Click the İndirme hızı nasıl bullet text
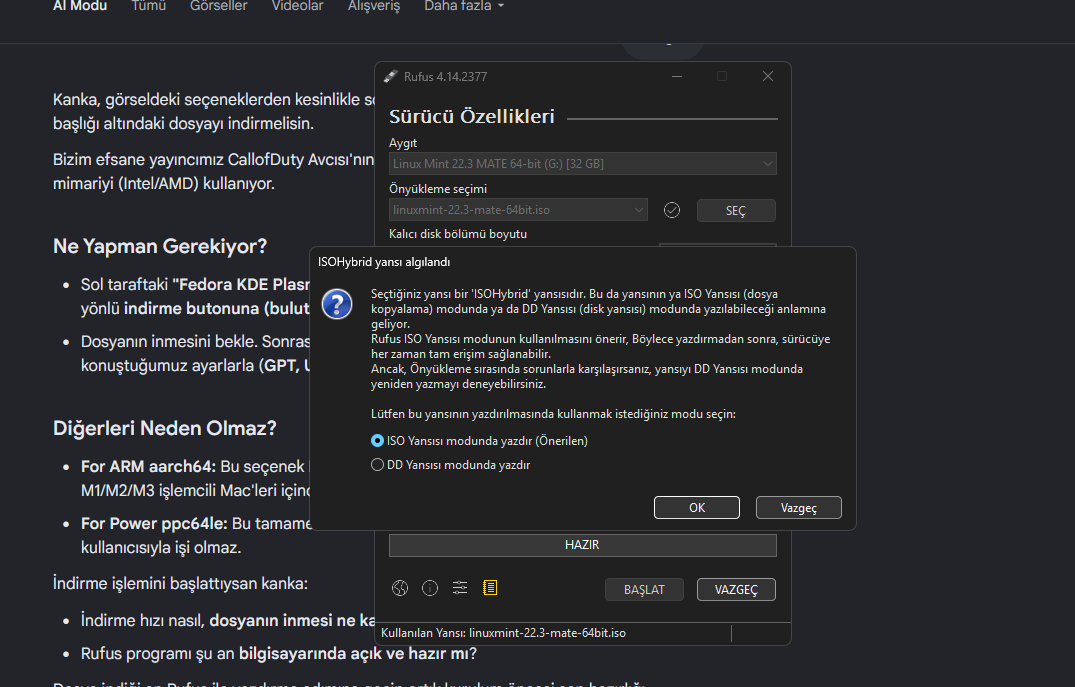The image size is (1075, 687). click(x=228, y=620)
